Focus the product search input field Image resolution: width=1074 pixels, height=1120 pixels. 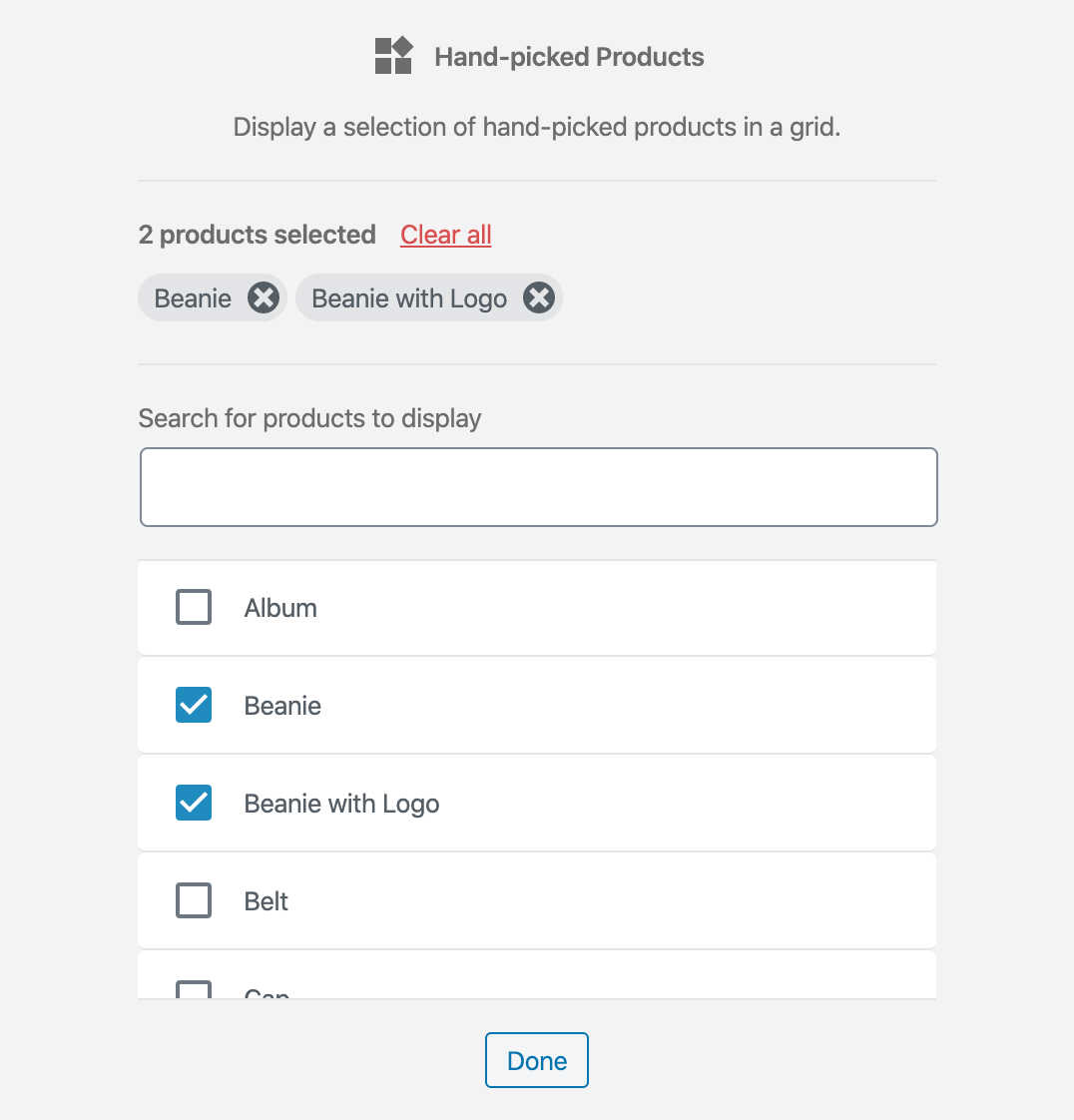[538, 487]
